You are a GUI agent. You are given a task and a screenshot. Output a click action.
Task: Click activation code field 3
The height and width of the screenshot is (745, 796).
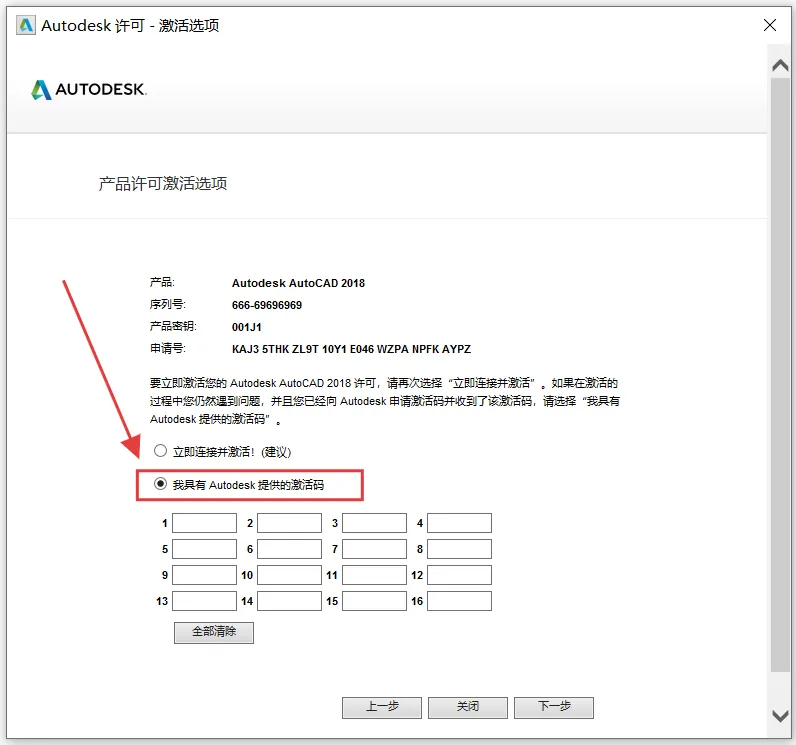point(375,523)
